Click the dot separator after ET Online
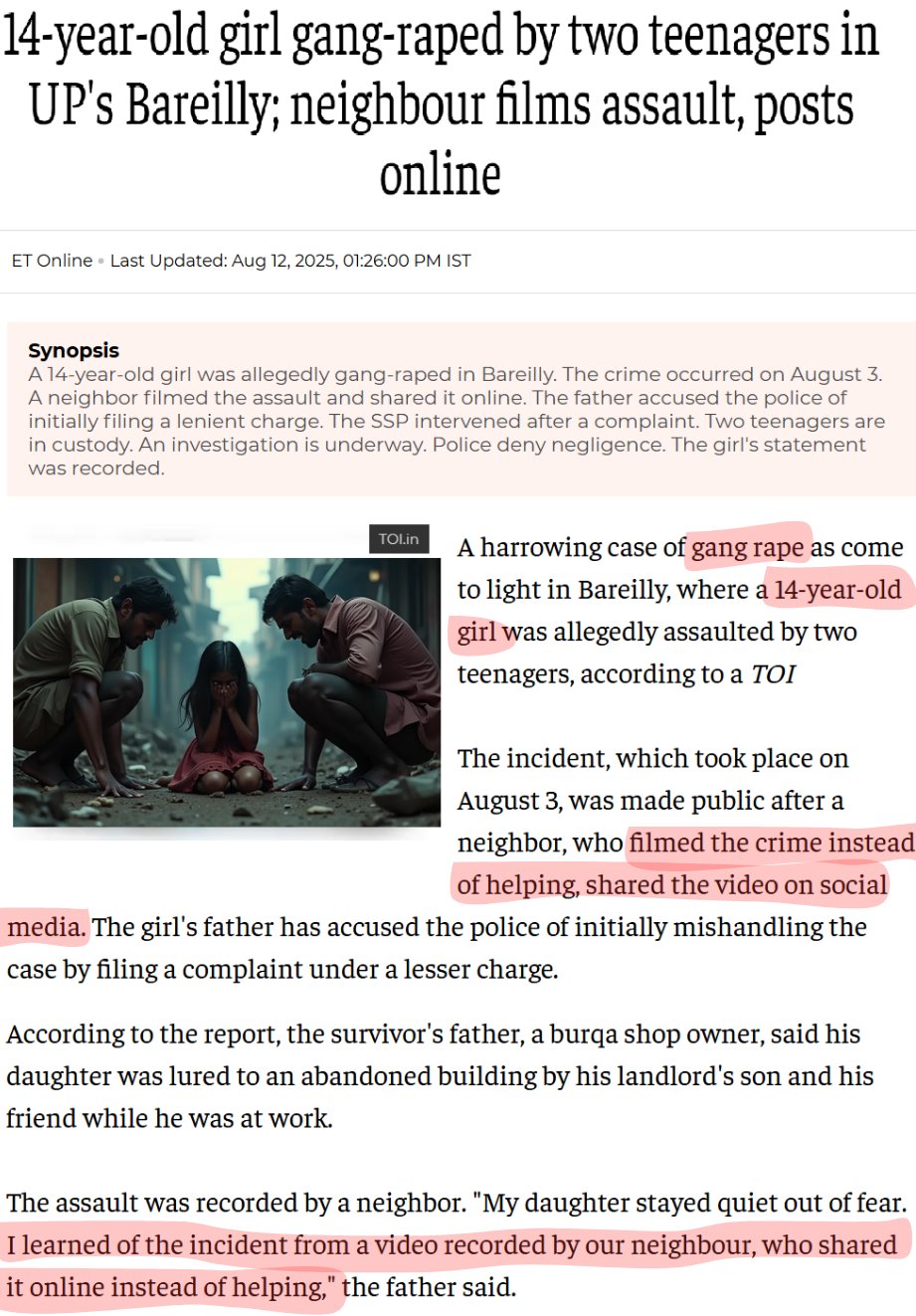The height and width of the screenshot is (1316, 916). click(101, 262)
